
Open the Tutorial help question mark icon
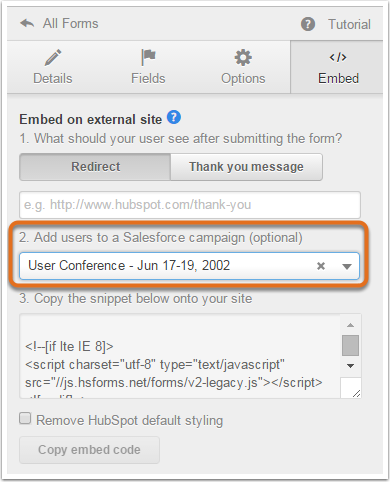(308, 24)
